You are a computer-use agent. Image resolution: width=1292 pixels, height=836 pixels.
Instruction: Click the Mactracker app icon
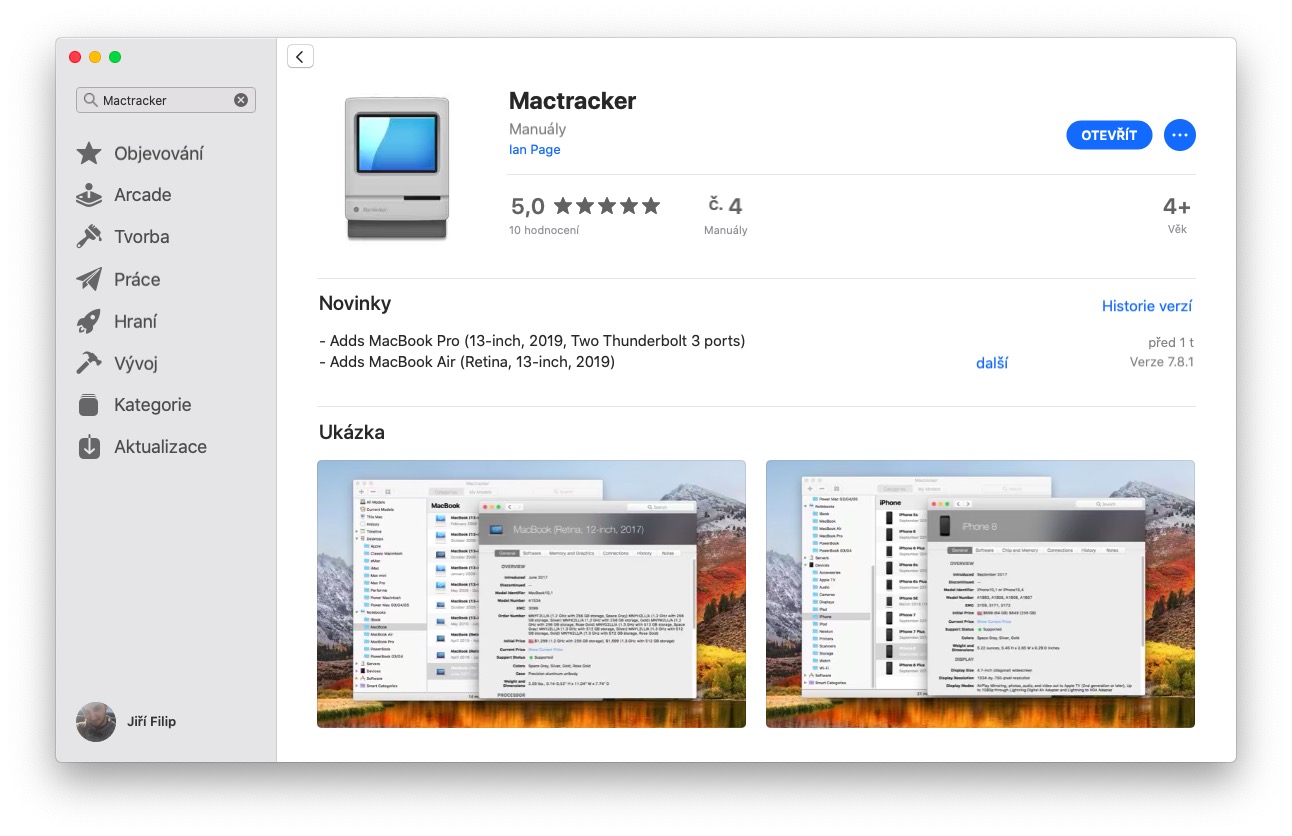(x=397, y=168)
